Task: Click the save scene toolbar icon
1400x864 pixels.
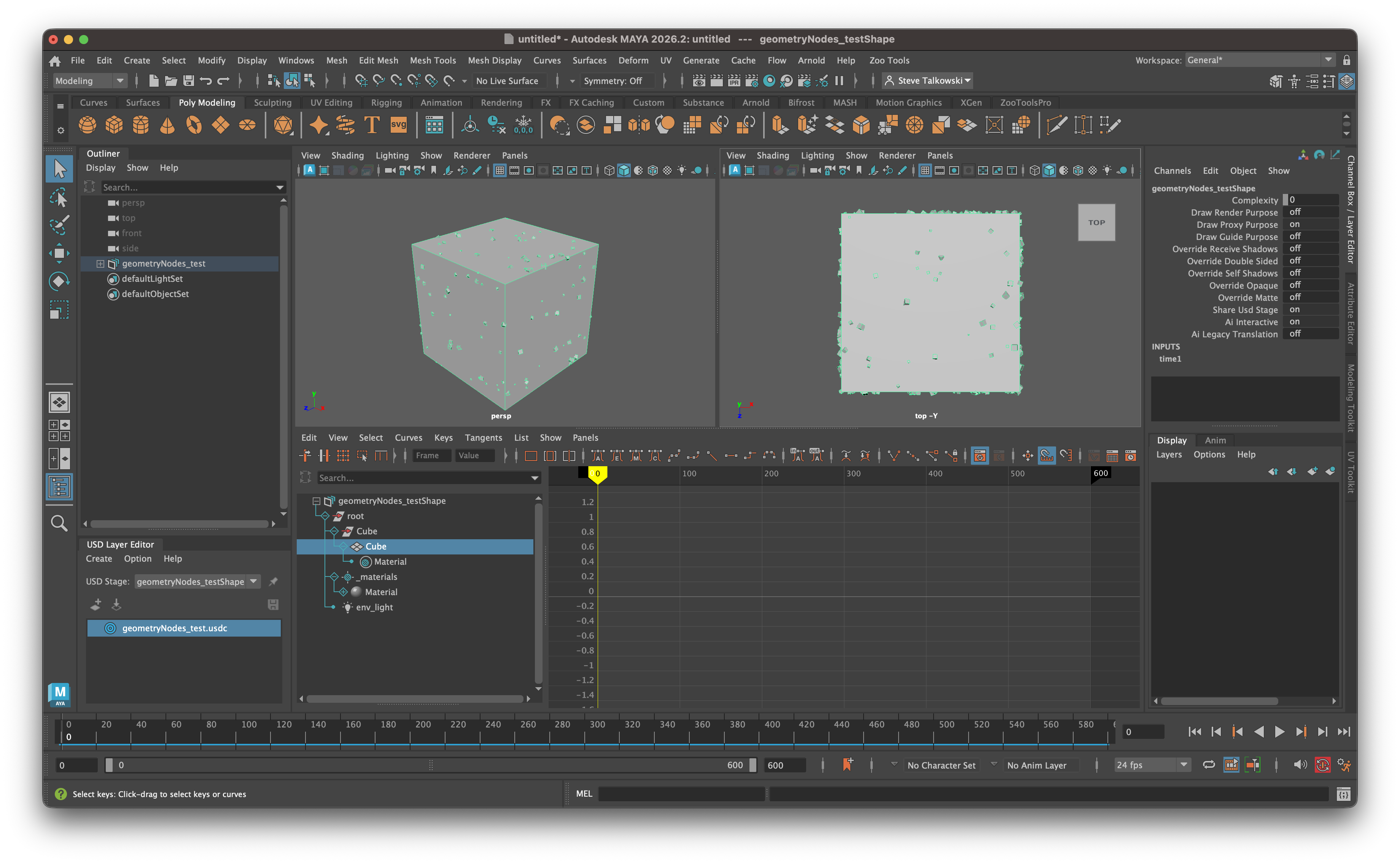Action: [189, 81]
